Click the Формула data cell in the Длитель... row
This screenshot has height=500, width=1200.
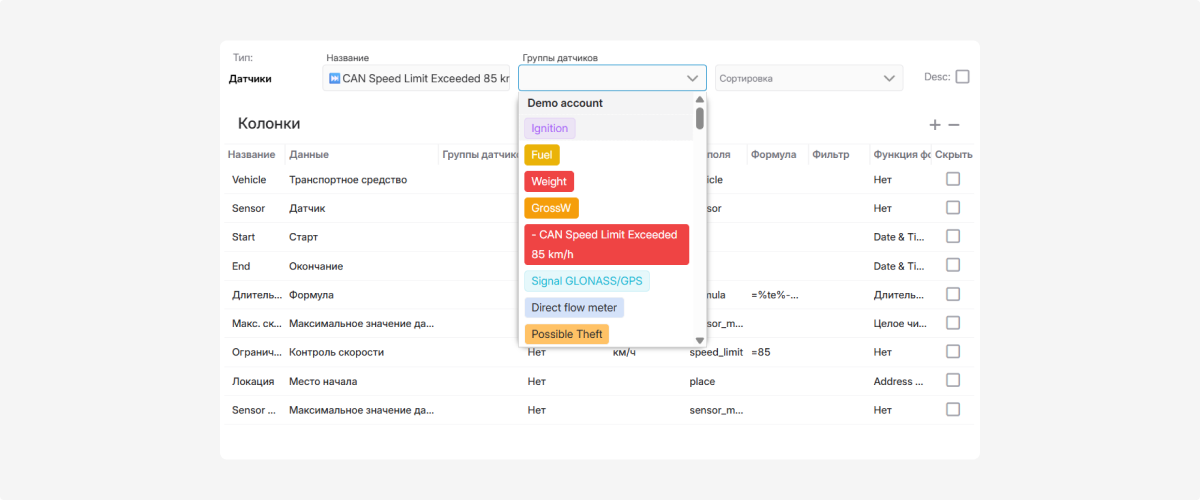pyautogui.click(x=311, y=295)
